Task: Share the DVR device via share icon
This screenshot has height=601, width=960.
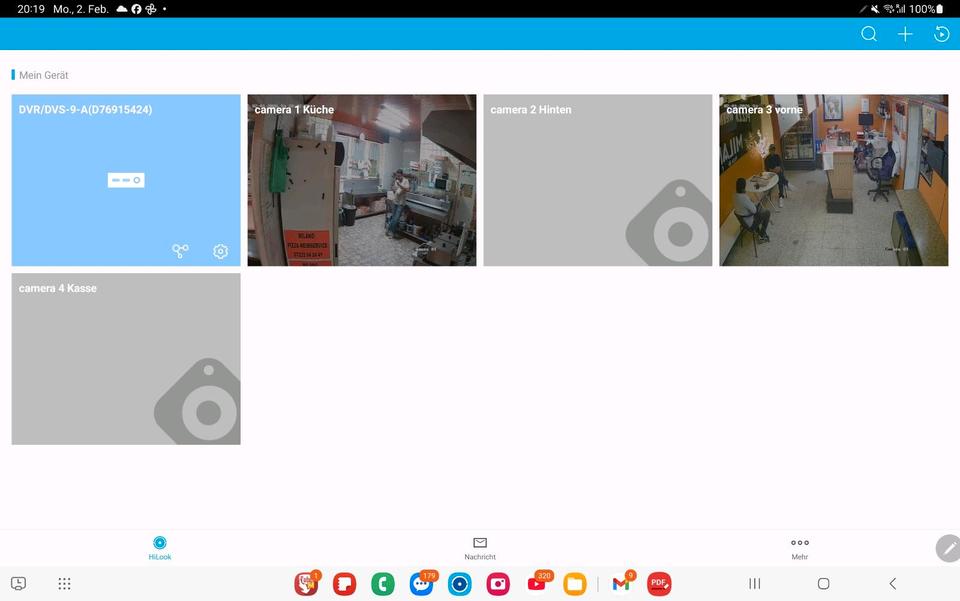Action: (180, 251)
